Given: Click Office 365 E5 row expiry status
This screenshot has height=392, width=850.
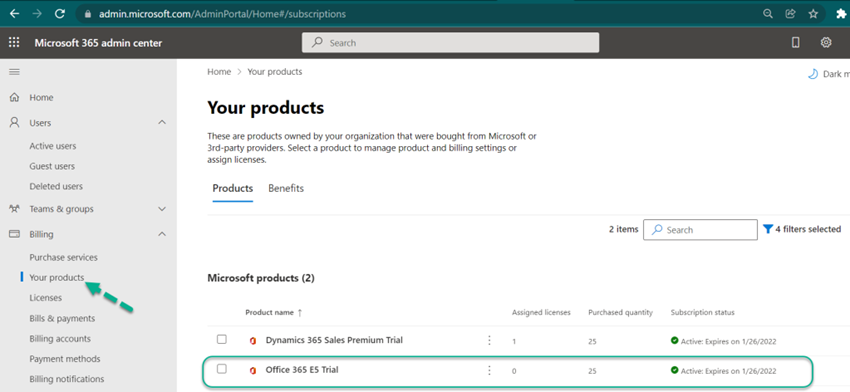Looking at the screenshot, I should (723, 371).
